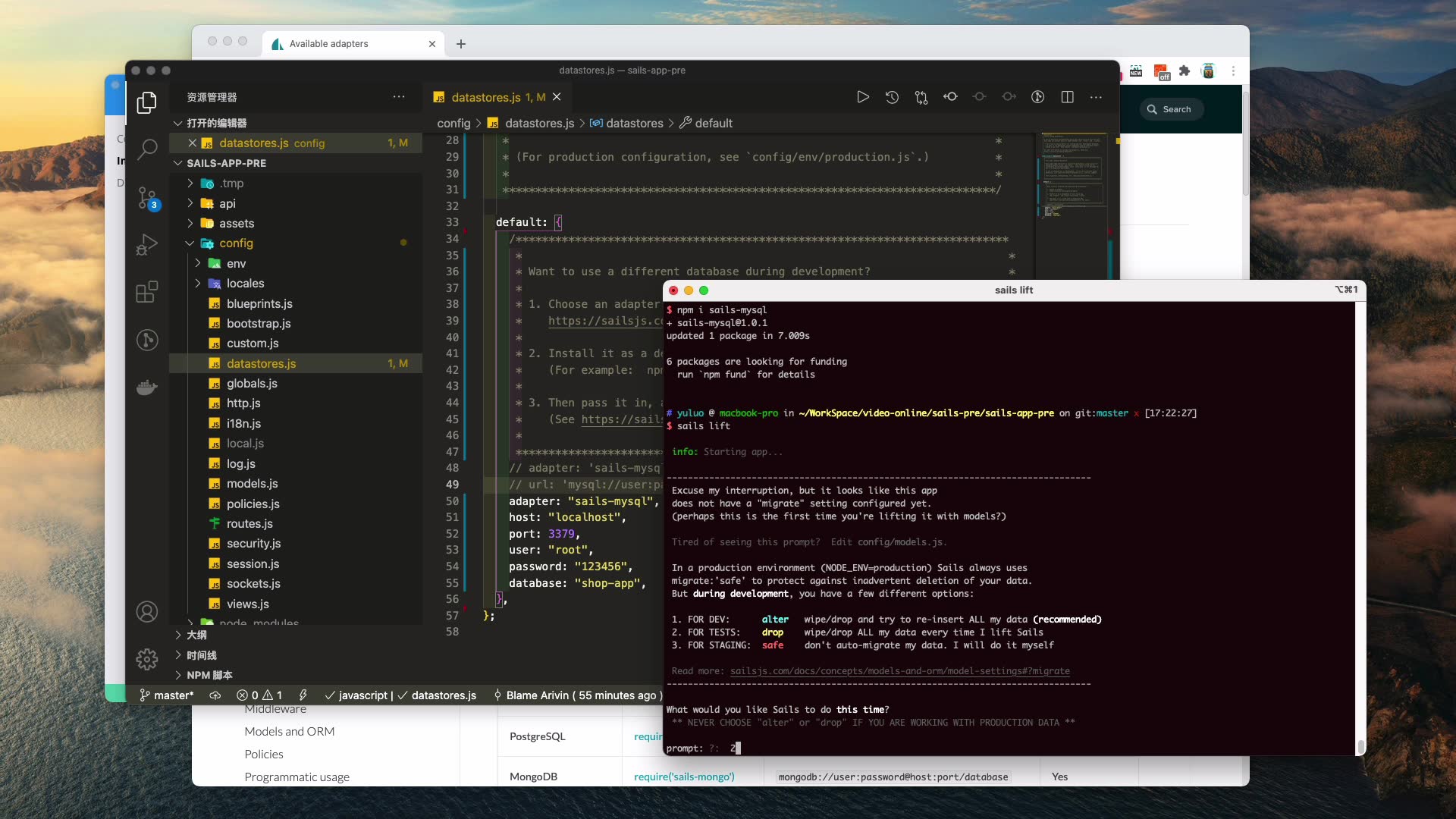Expand the assets folder
The image size is (1456, 819).
click(236, 223)
